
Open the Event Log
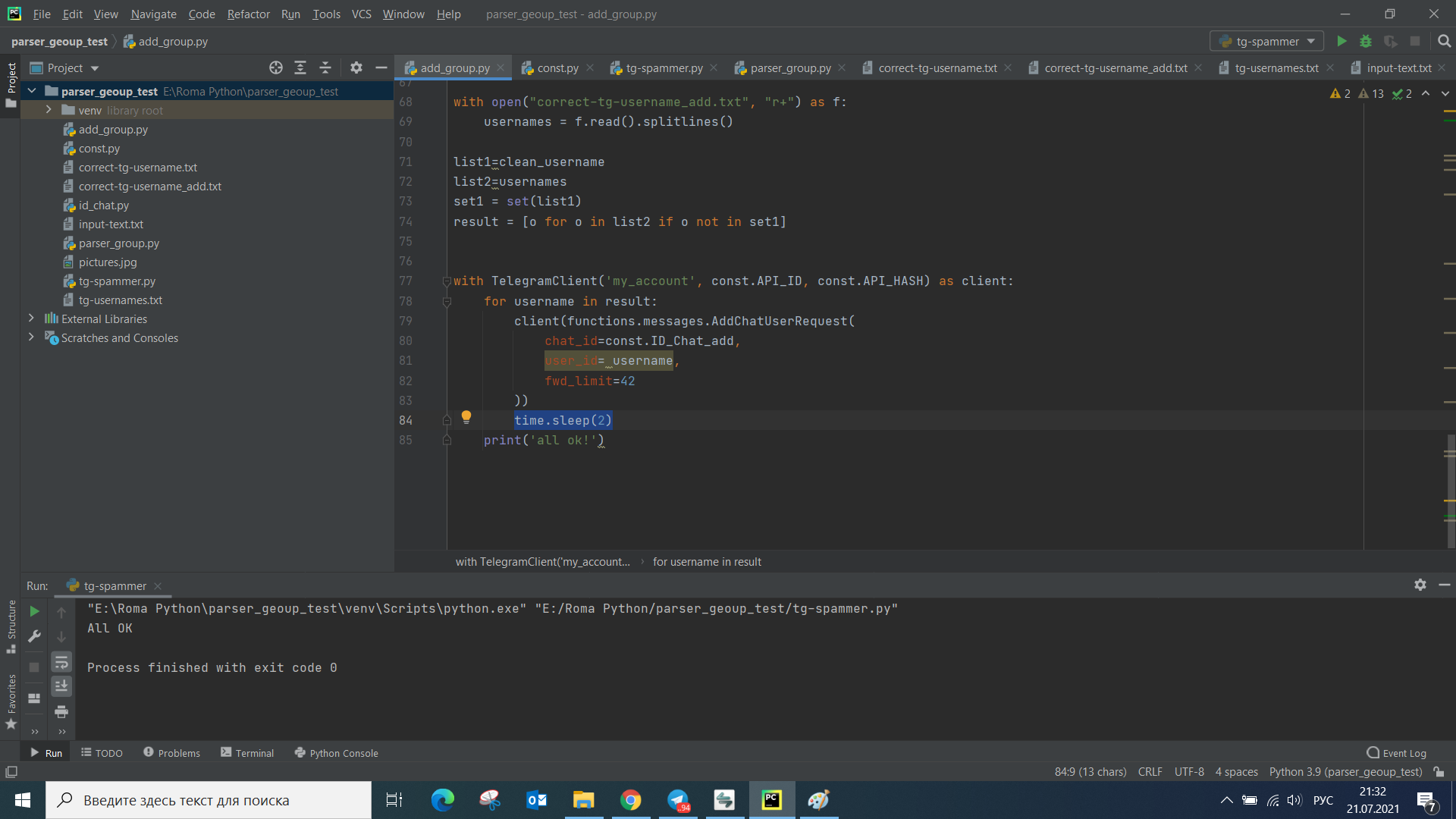click(x=1396, y=753)
